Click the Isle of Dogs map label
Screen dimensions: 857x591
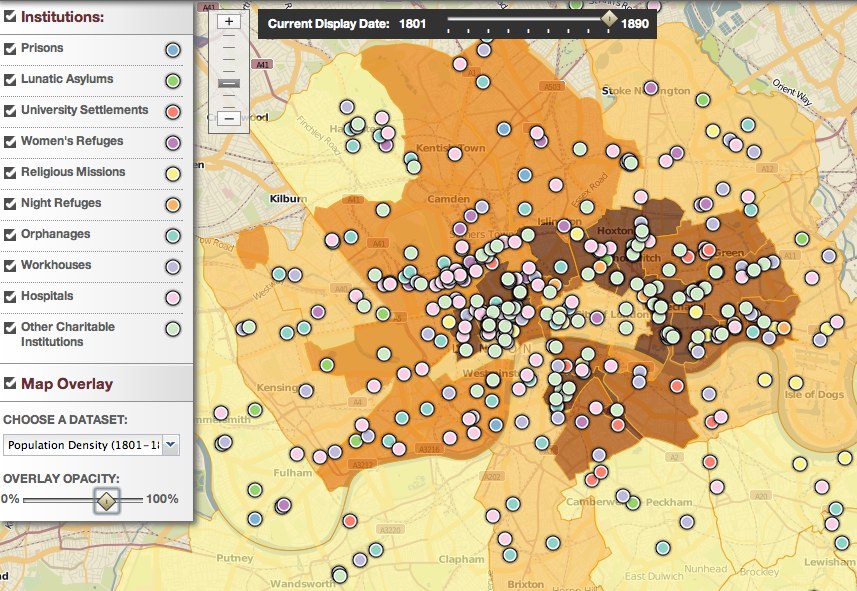pos(814,395)
